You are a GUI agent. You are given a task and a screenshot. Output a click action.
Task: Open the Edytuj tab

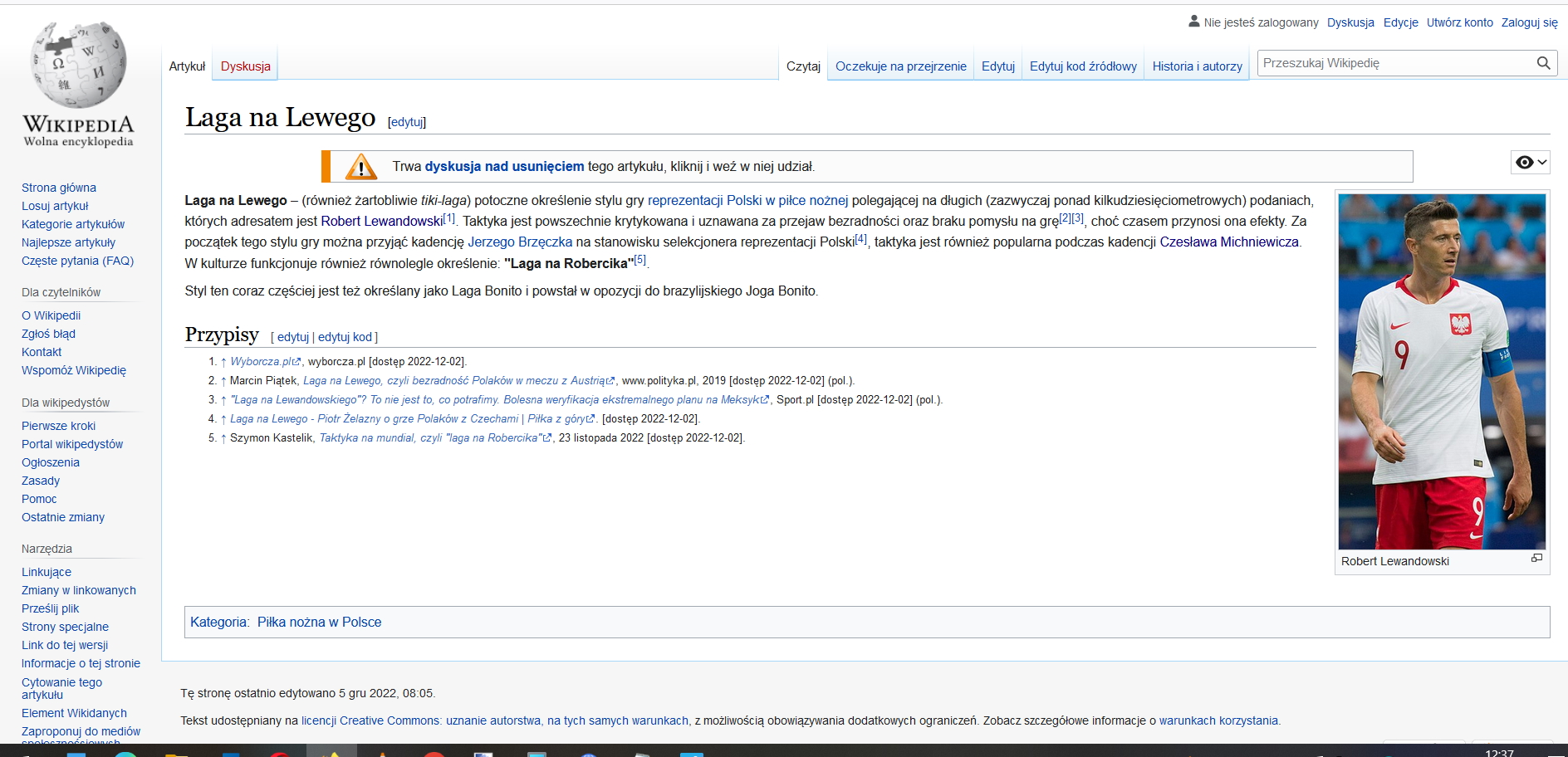click(x=998, y=66)
